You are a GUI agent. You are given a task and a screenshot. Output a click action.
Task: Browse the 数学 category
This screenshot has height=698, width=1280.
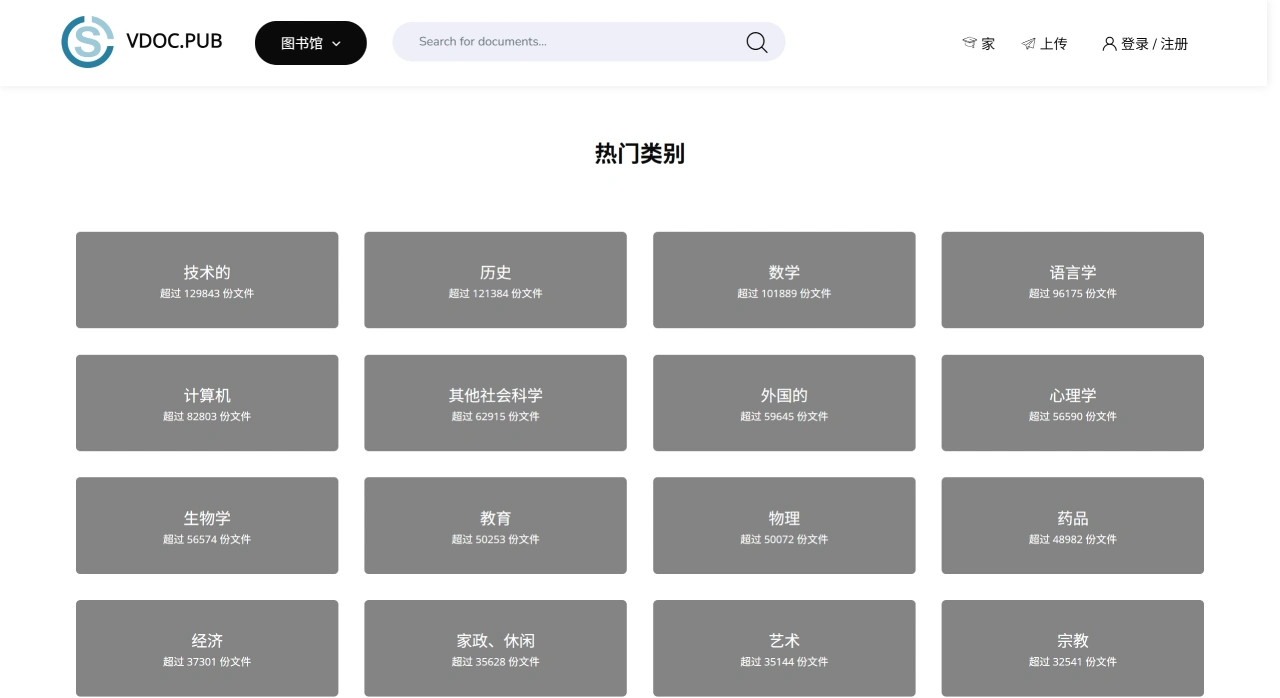784,280
